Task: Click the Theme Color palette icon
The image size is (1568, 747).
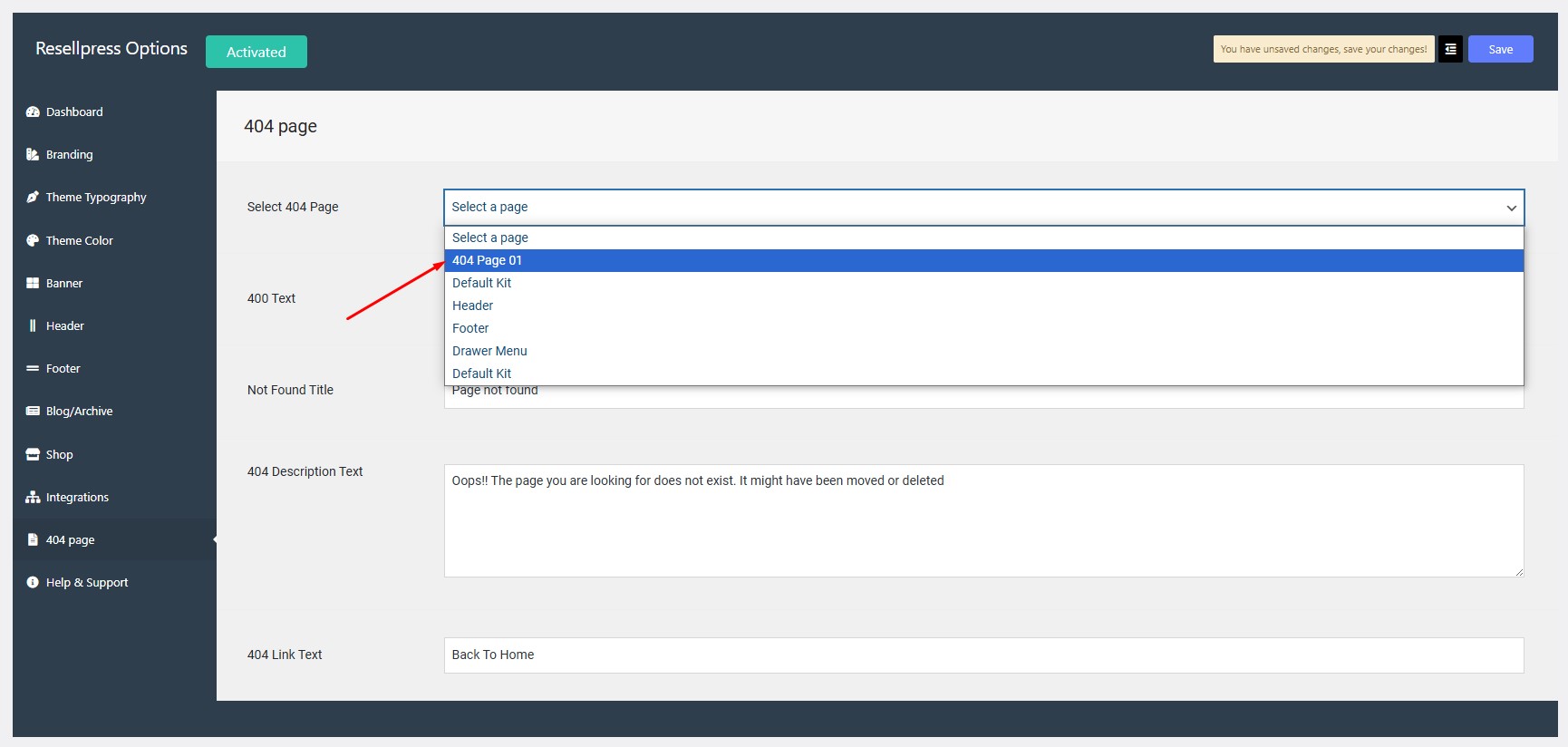Action: point(33,241)
